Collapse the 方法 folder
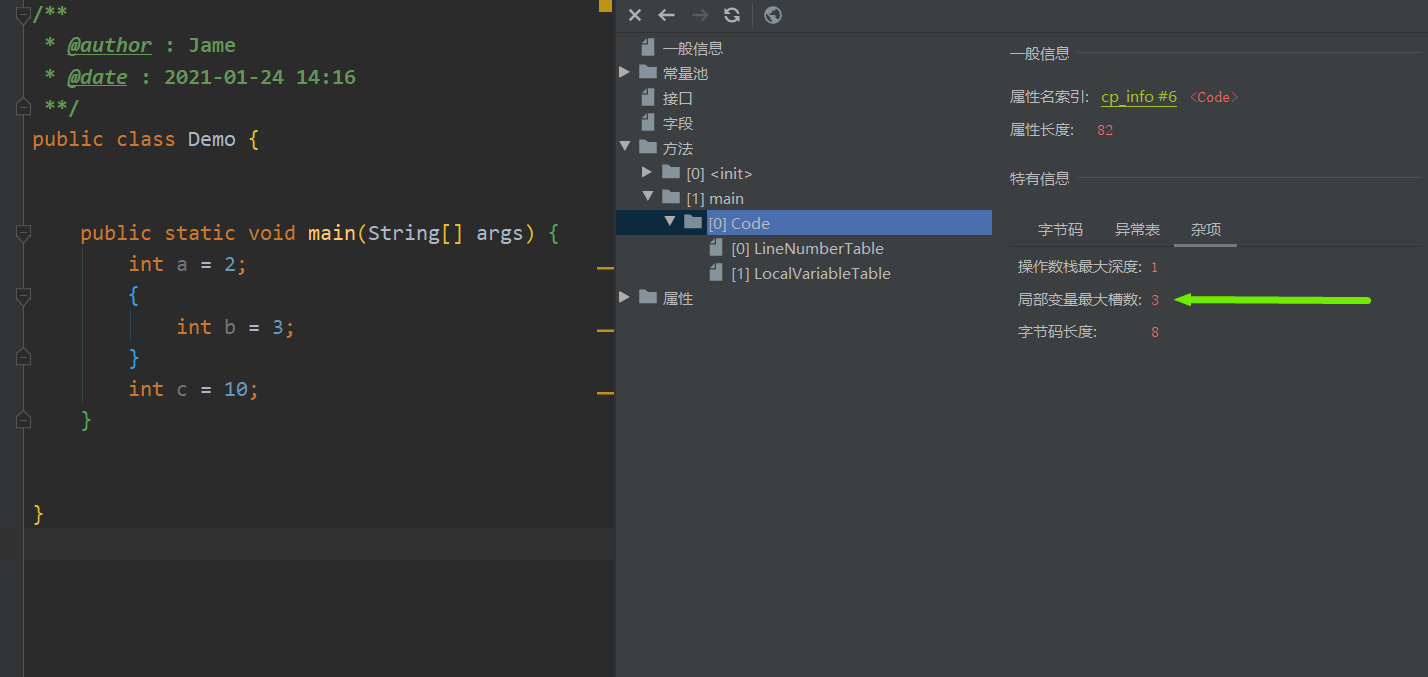This screenshot has height=677, width=1428. coord(624,147)
